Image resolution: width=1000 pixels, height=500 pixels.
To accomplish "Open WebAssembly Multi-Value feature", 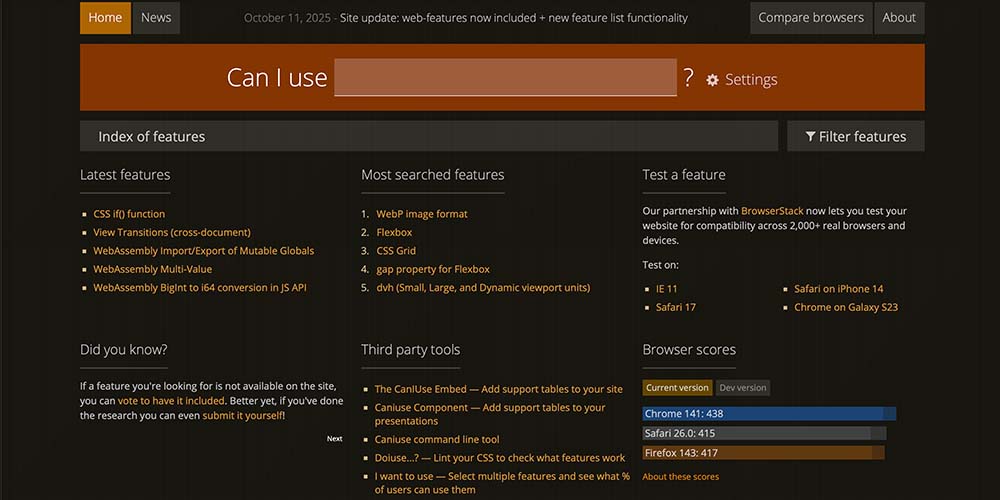I will point(152,269).
